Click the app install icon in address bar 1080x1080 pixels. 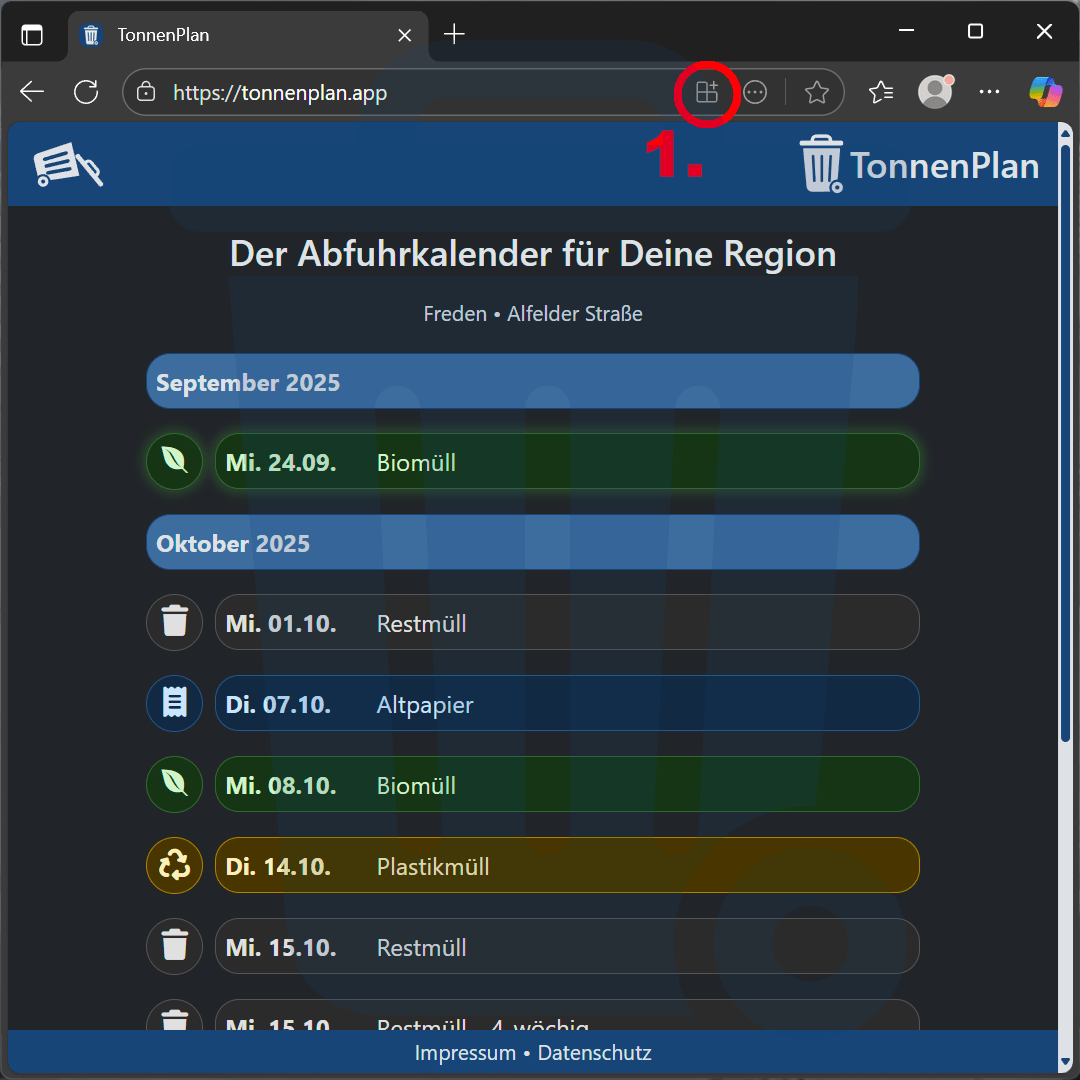click(707, 93)
